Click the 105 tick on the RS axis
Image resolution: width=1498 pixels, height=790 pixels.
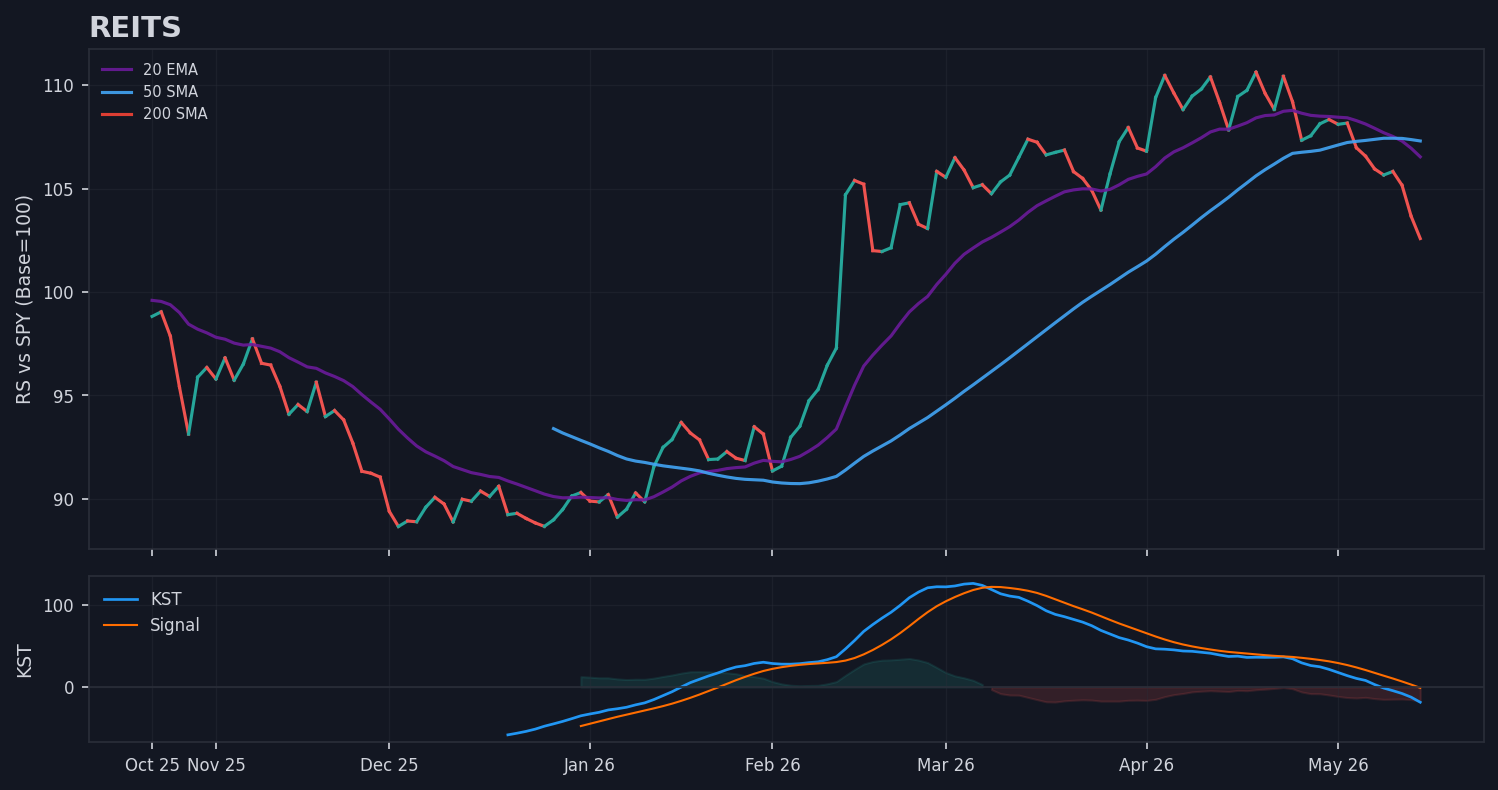59,189
